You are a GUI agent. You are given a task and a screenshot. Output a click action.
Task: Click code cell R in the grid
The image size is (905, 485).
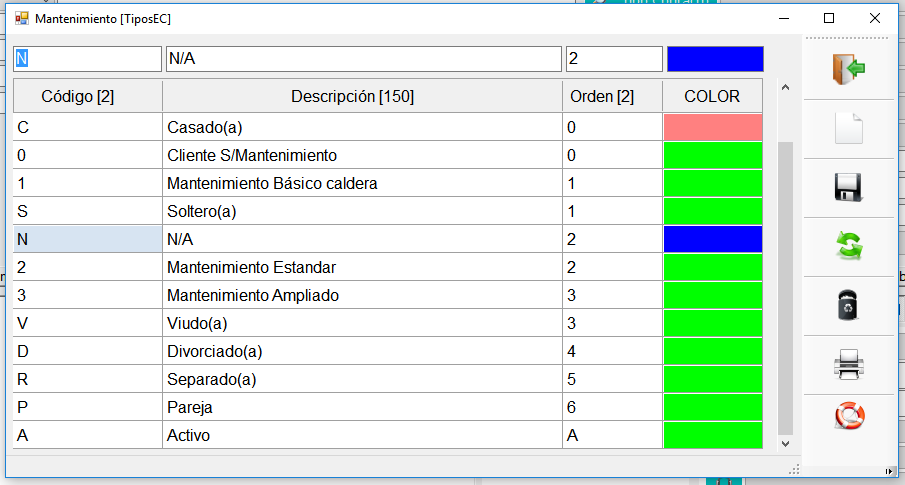pos(88,379)
